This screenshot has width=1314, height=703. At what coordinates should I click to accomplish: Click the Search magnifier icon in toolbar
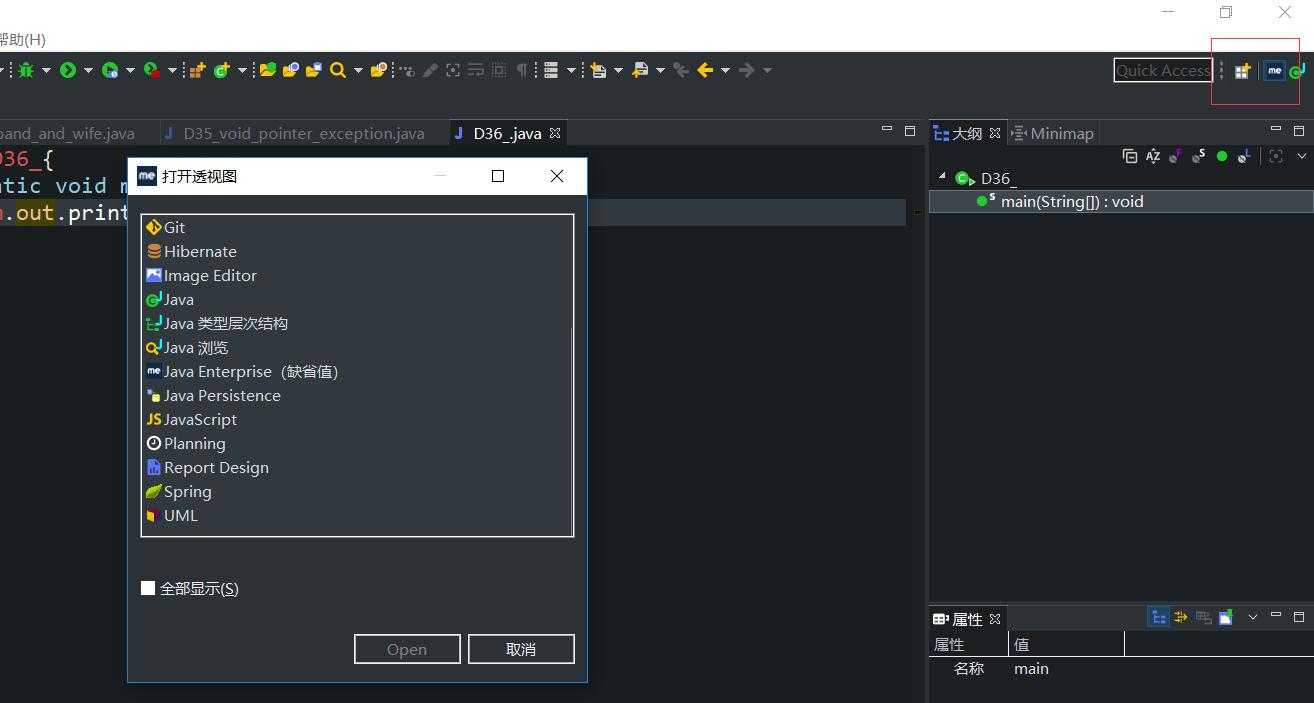(x=338, y=70)
